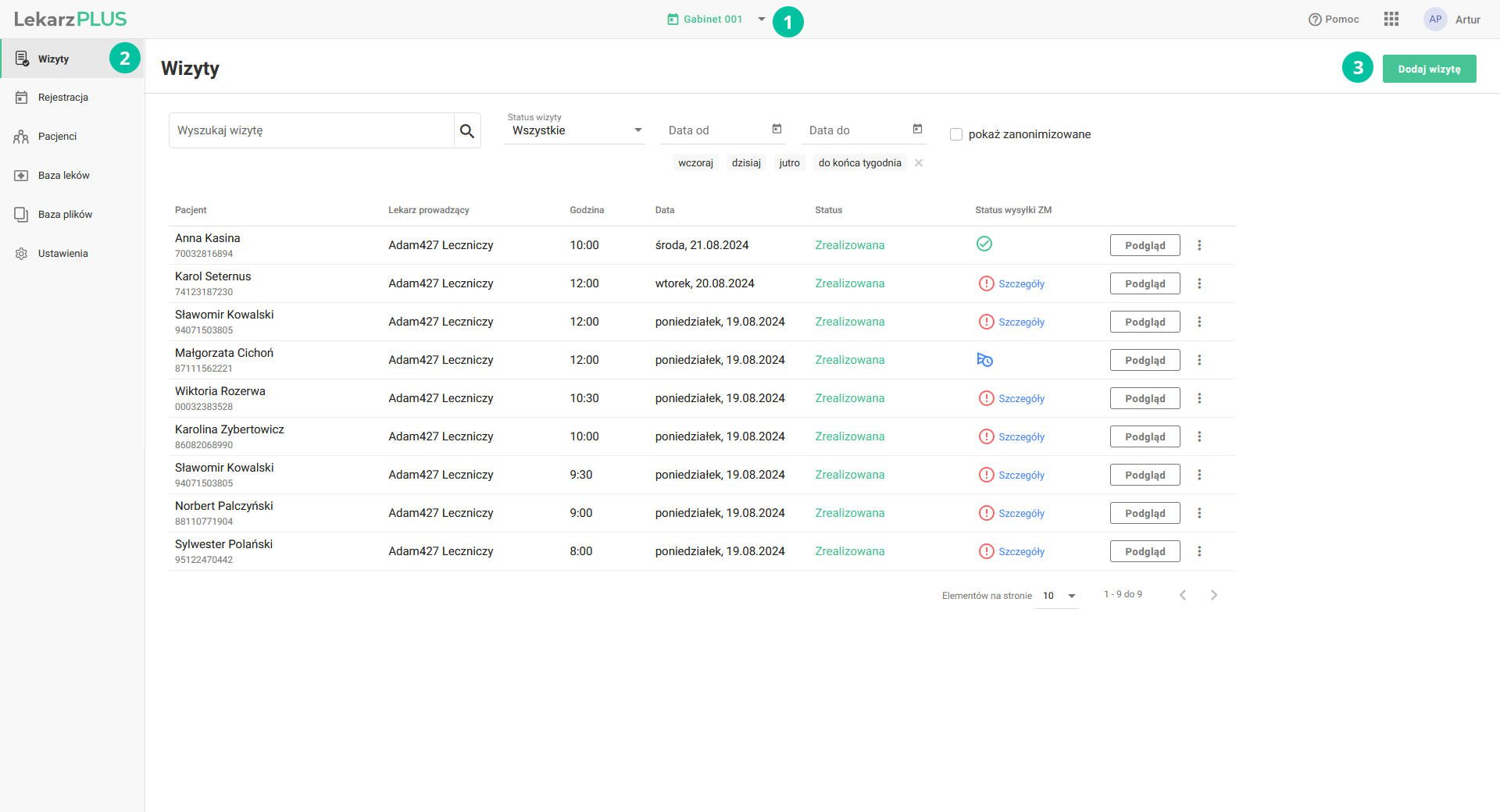The height and width of the screenshot is (812, 1500).
Task: Click the Dodaj wizytę button
Action: 1429,69
